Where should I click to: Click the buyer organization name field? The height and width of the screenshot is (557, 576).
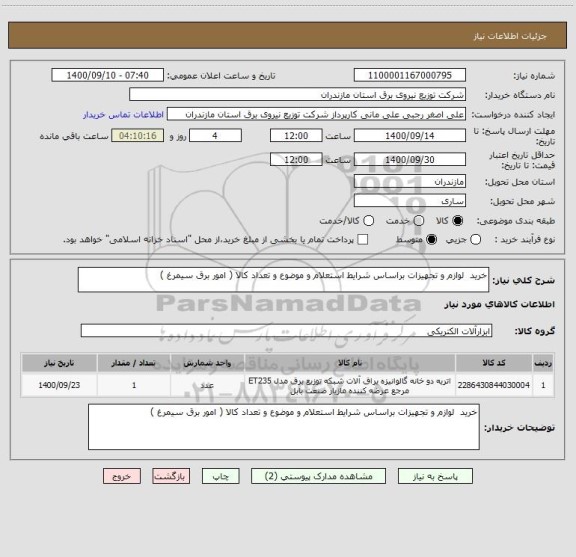[298, 95]
